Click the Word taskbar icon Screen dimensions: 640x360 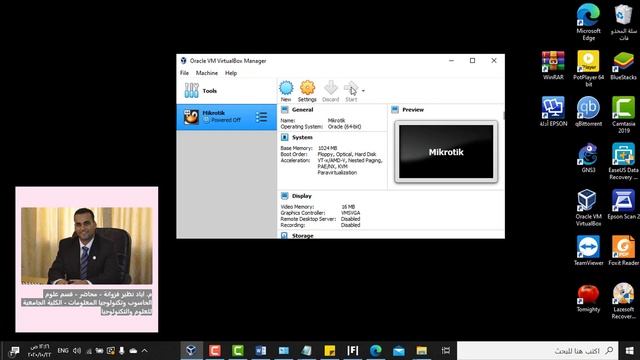(260, 350)
